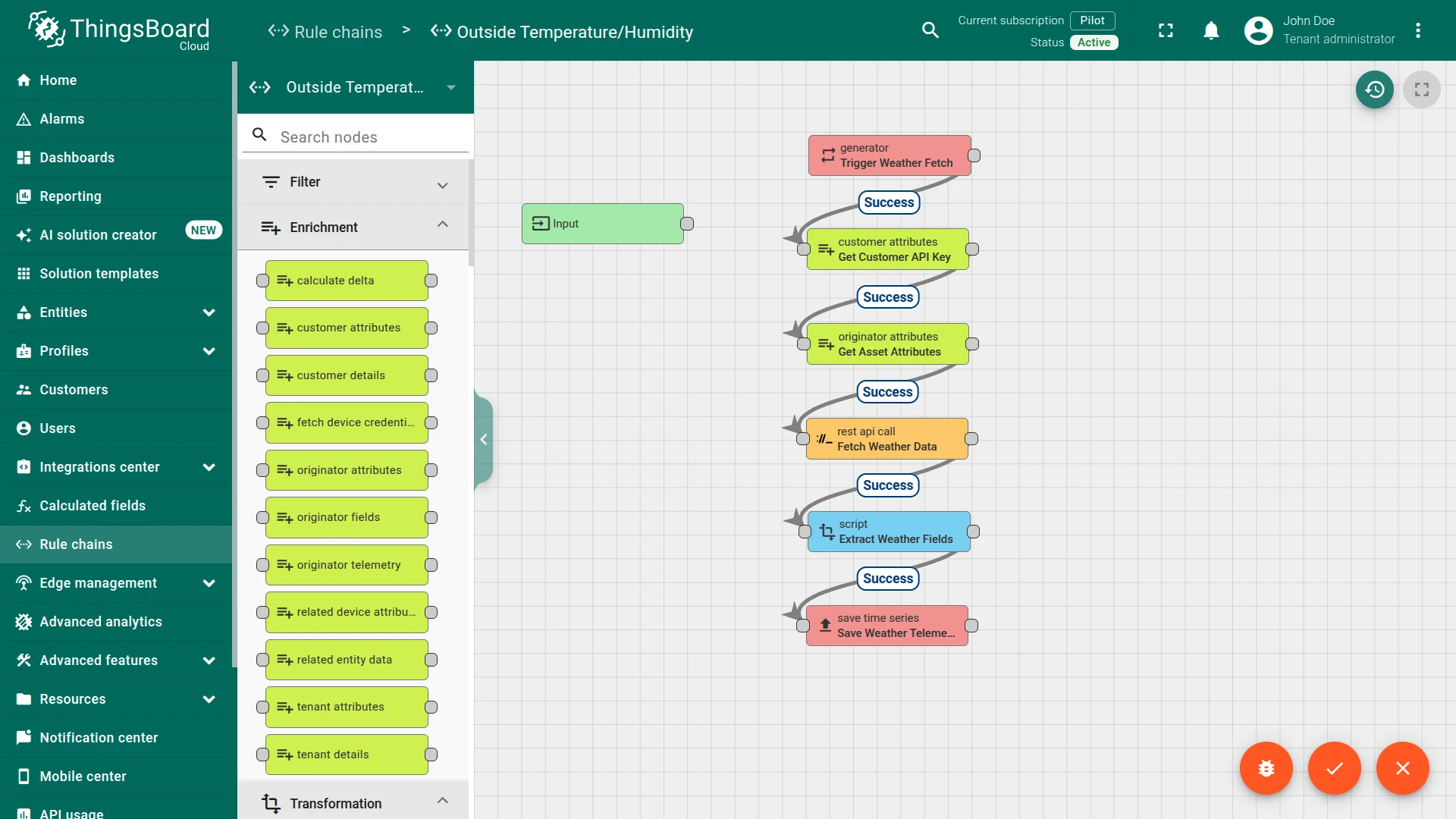The height and width of the screenshot is (819, 1456).
Task: Navigate to Rule chains breadcrumb
Action: pos(325,31)
